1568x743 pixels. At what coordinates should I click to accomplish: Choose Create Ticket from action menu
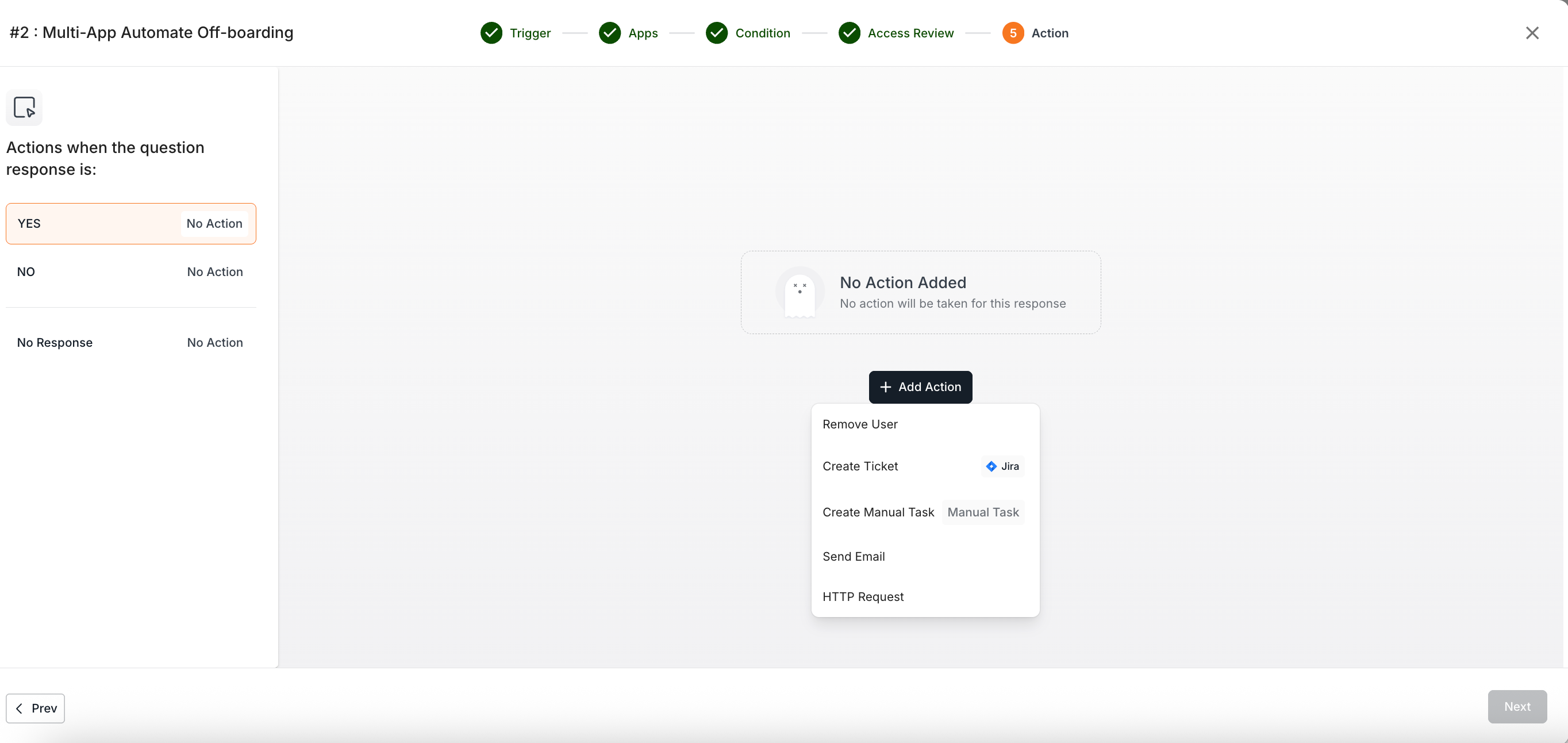(x=860, y=466)
